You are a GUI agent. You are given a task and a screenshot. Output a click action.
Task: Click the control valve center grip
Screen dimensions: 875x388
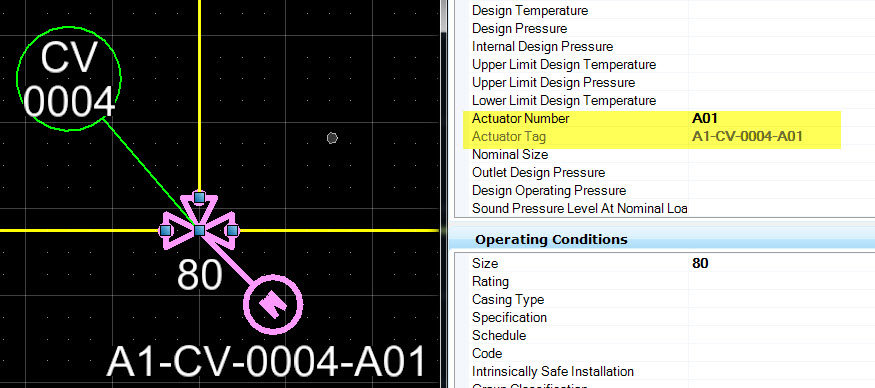pos(199,230)
